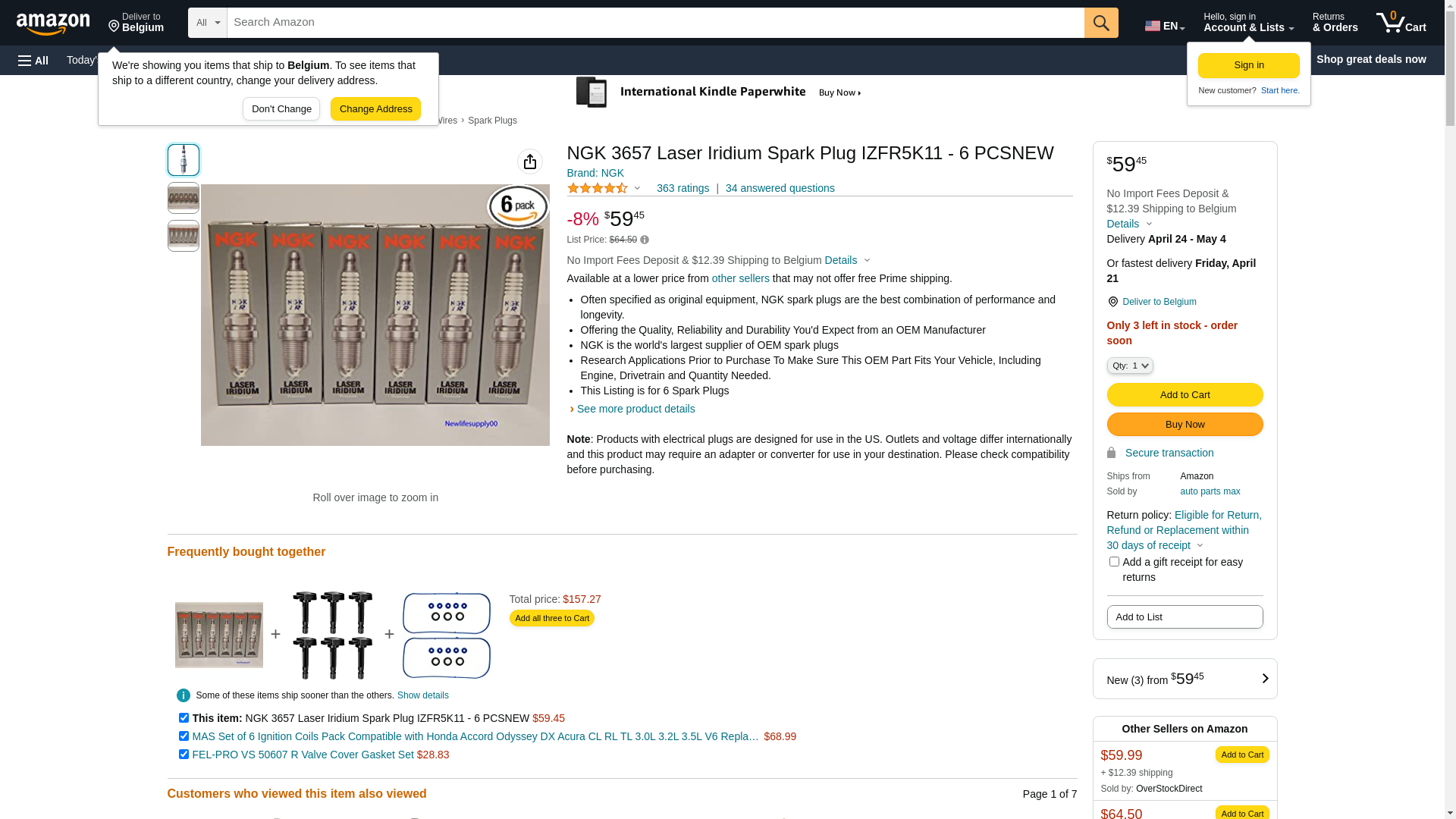This screenshot has height=819, width=1456.
Task: Click the Add to Cart button
Action: (x=1185, y=394)
